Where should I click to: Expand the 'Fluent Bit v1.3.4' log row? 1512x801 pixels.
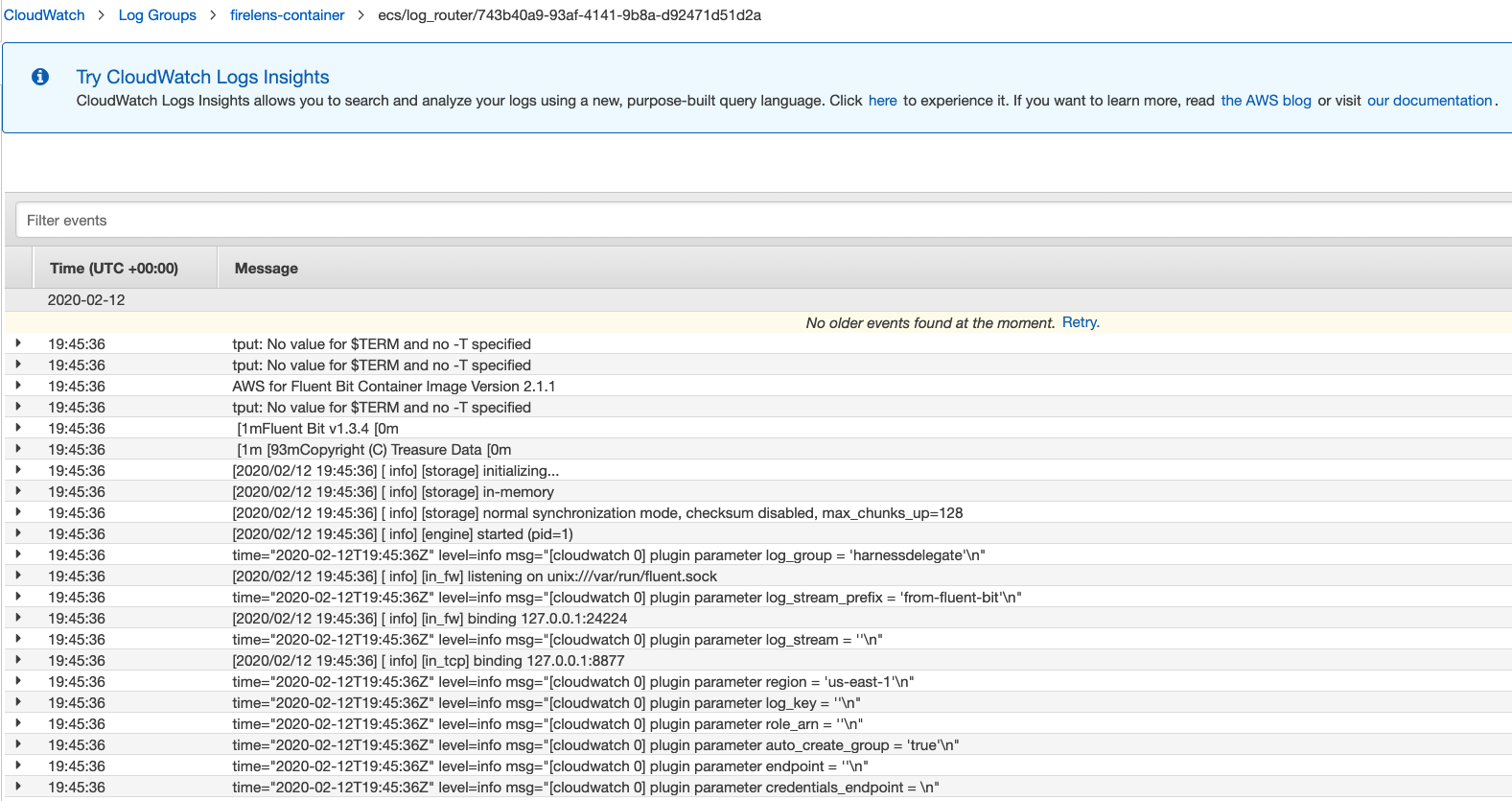[x=17, y=428]
